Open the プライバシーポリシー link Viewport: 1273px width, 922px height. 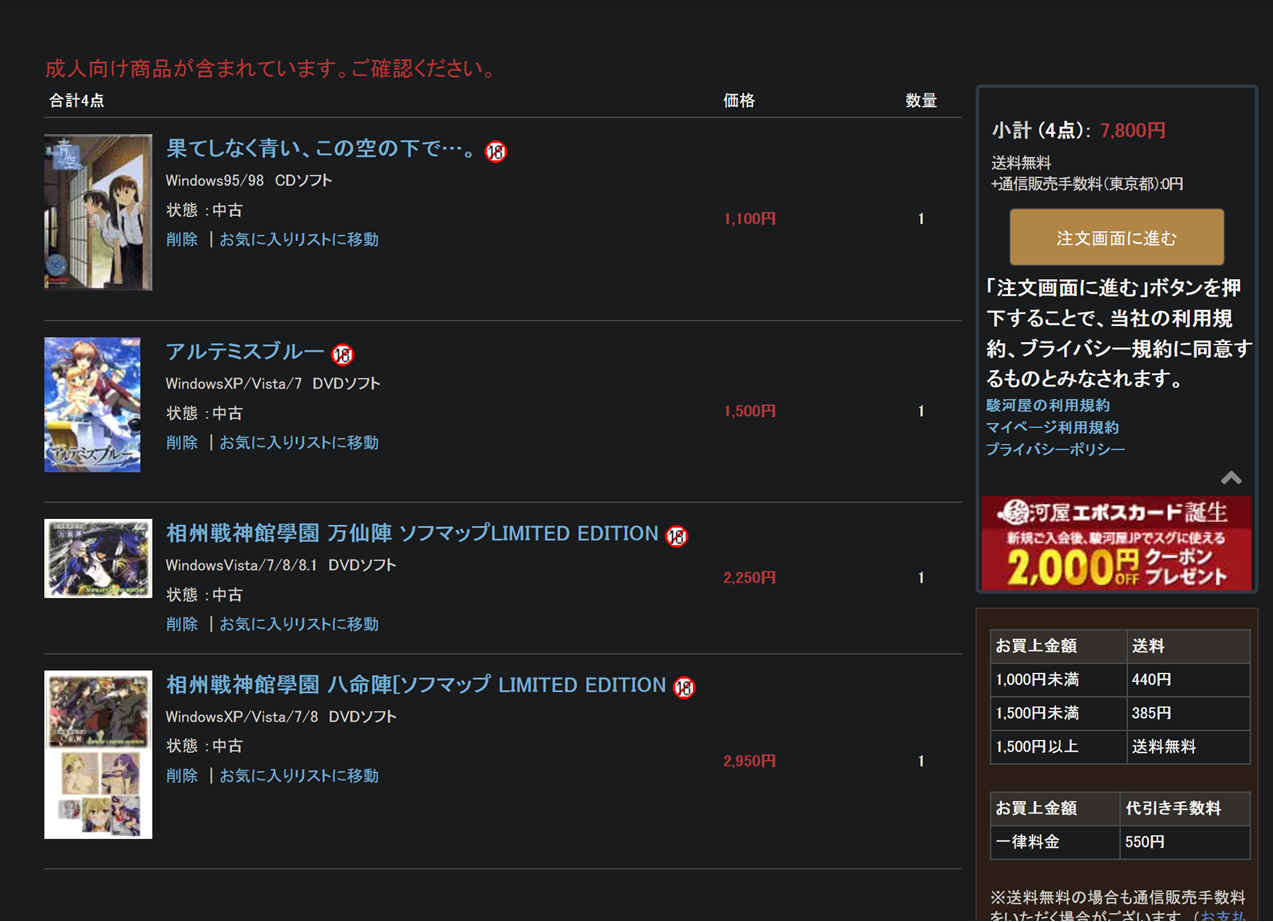pos(1055,450)
